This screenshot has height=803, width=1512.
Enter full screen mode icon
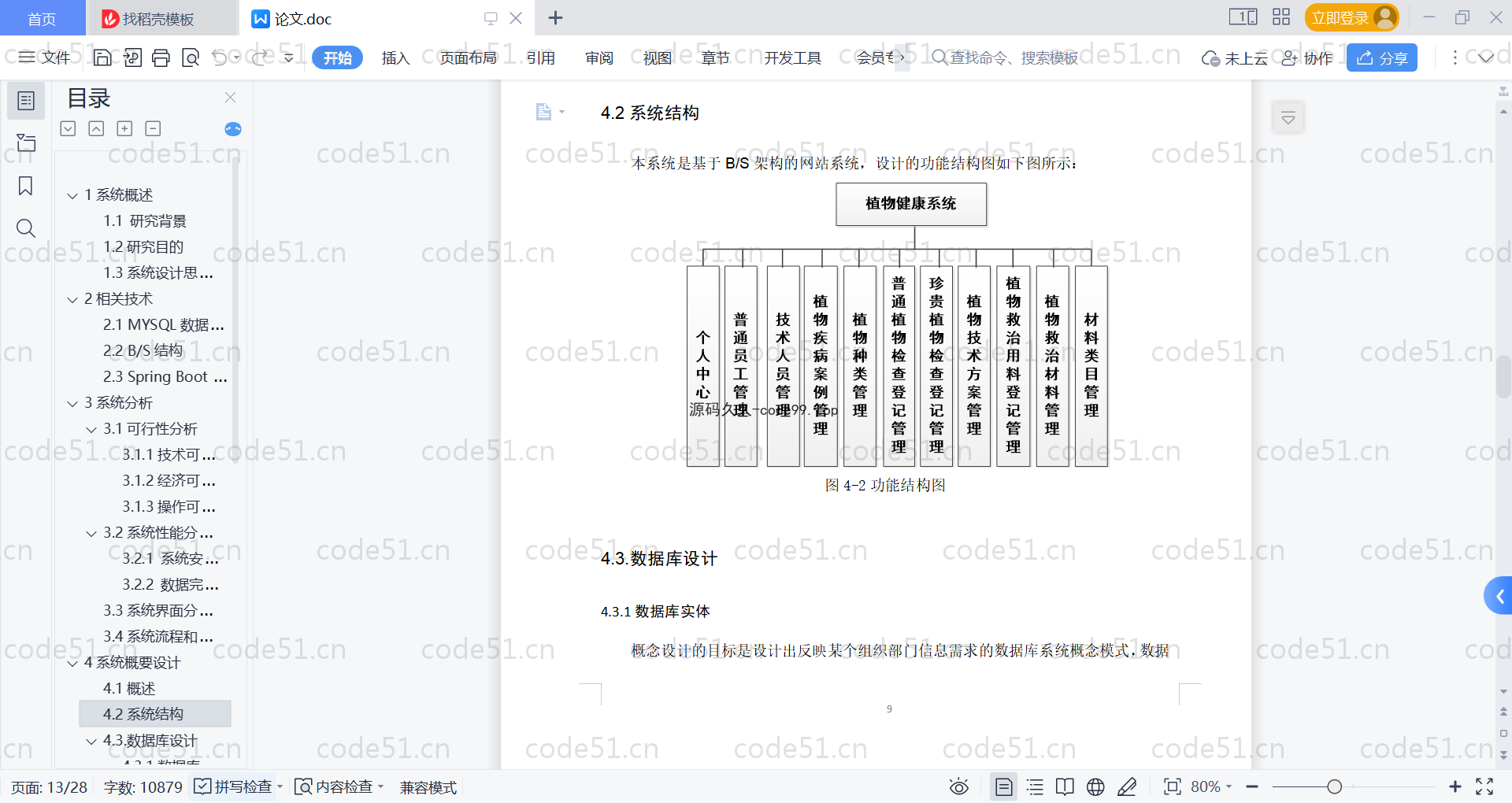coord(1484,786)
